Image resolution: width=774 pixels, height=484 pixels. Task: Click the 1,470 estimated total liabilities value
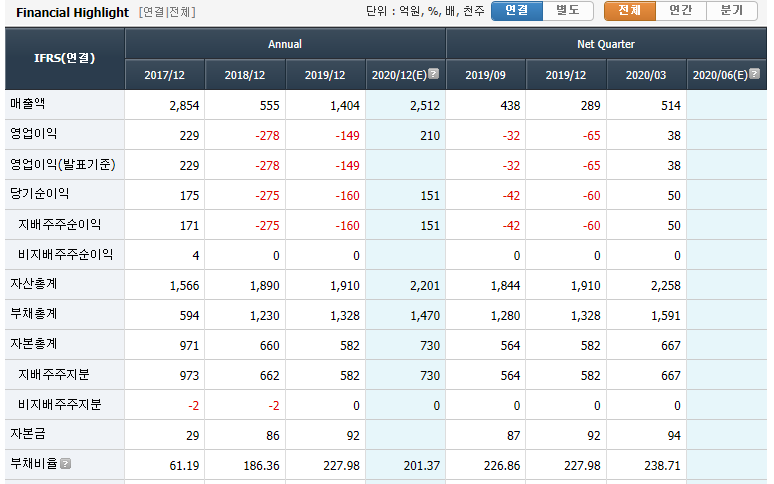click(425, 316)
